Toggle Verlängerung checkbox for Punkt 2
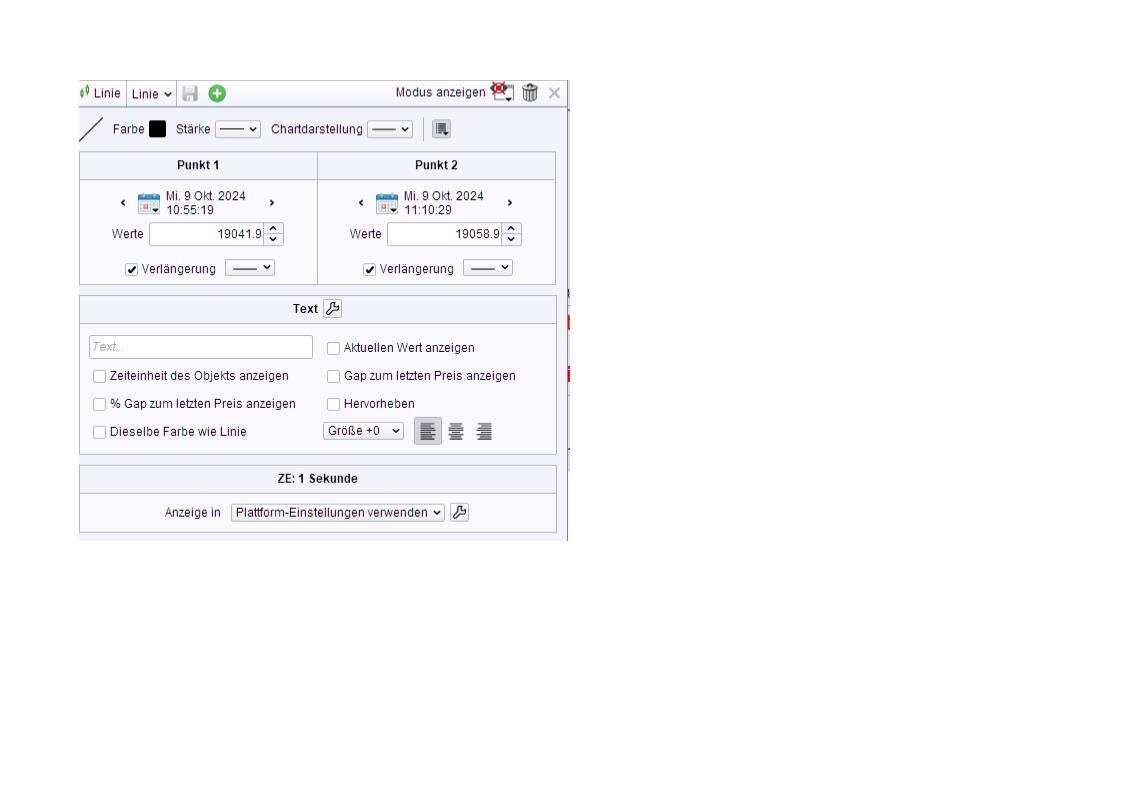 click(x=369, y=269)
